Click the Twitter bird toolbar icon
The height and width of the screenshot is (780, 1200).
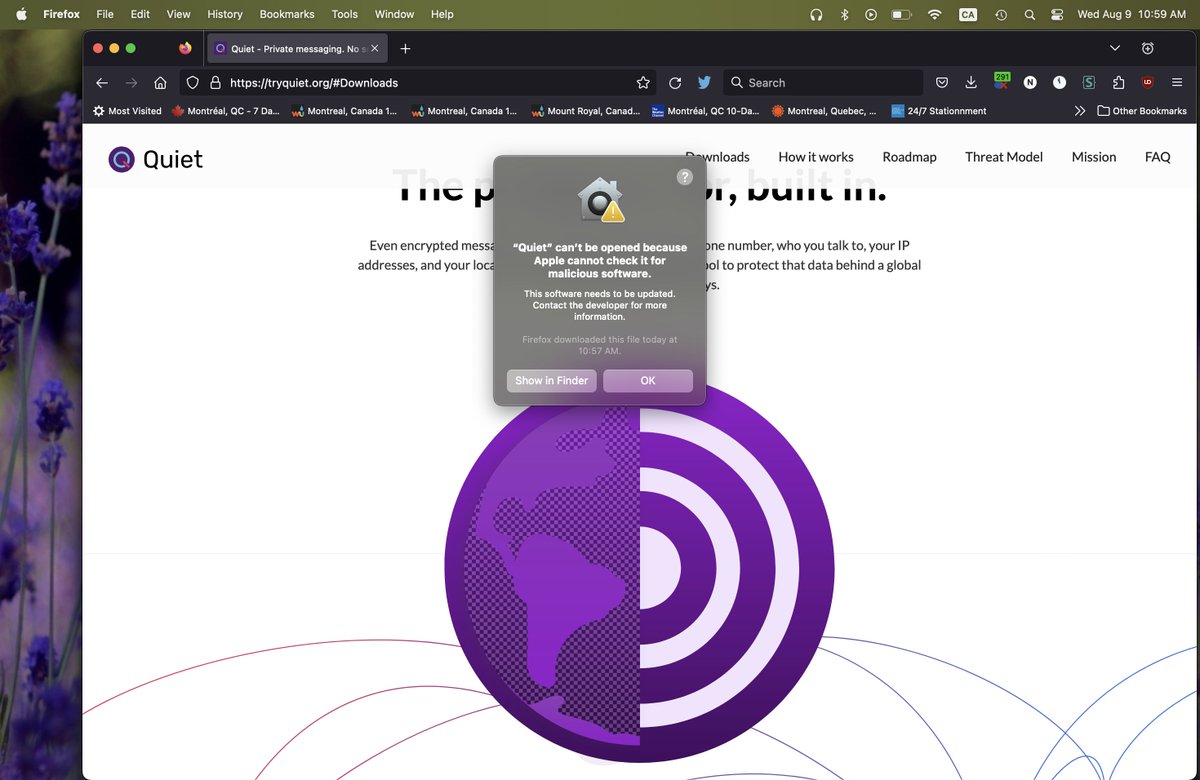pos(705,83)
